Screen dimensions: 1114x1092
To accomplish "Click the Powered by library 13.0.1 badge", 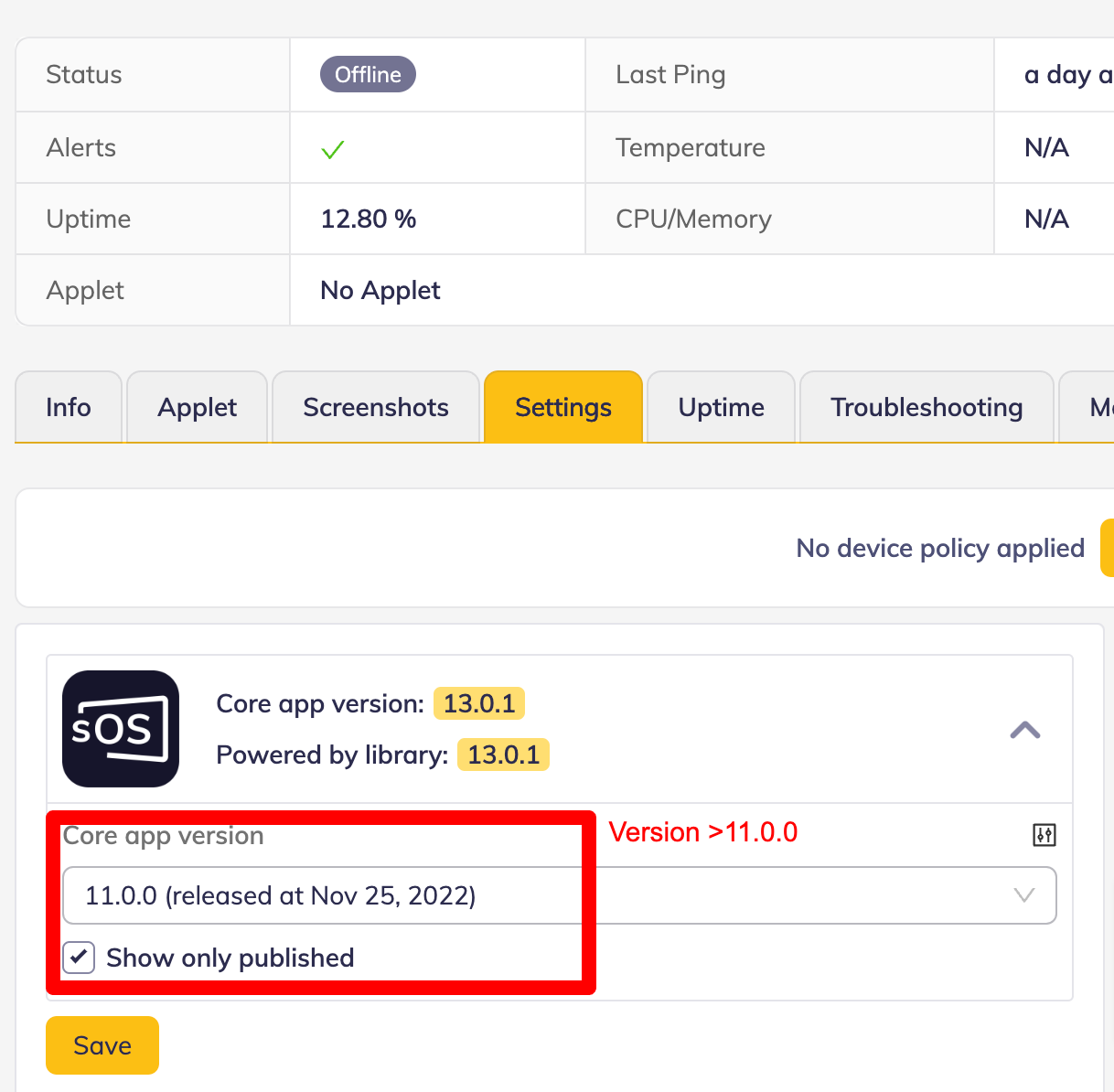I will click(503, 755).
